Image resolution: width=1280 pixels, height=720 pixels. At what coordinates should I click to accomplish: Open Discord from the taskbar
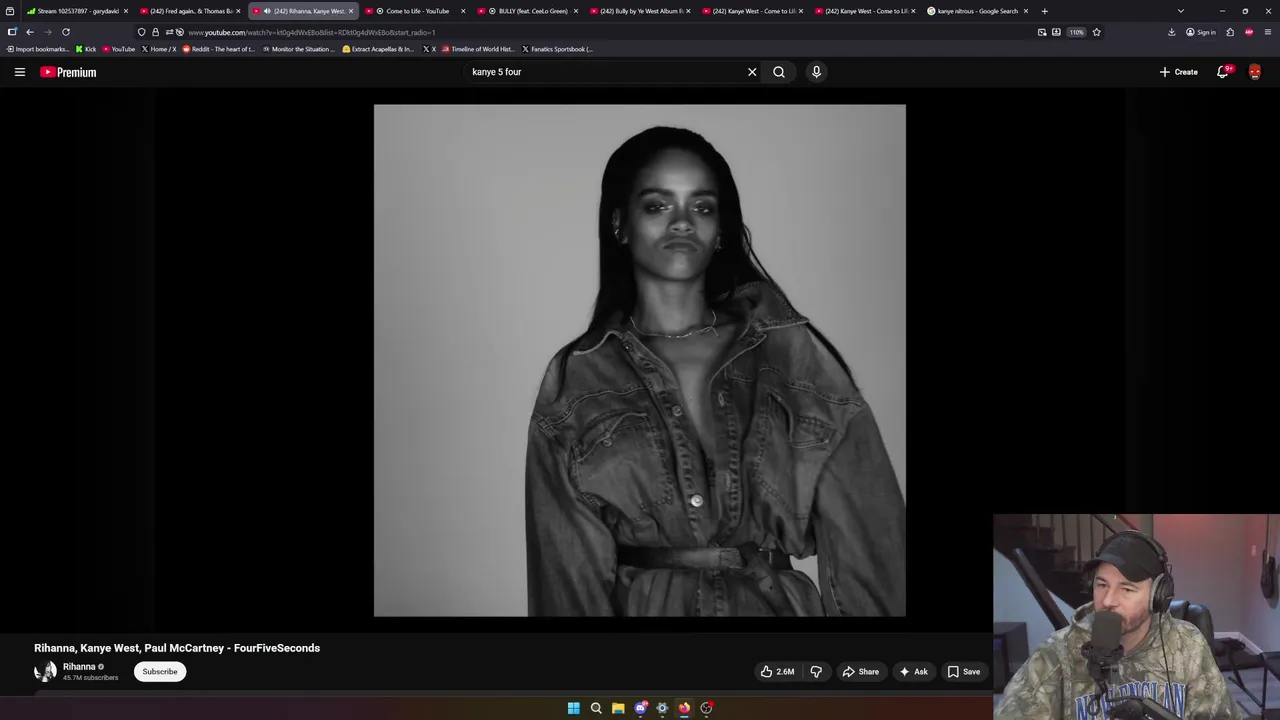(x=640, y=708)
